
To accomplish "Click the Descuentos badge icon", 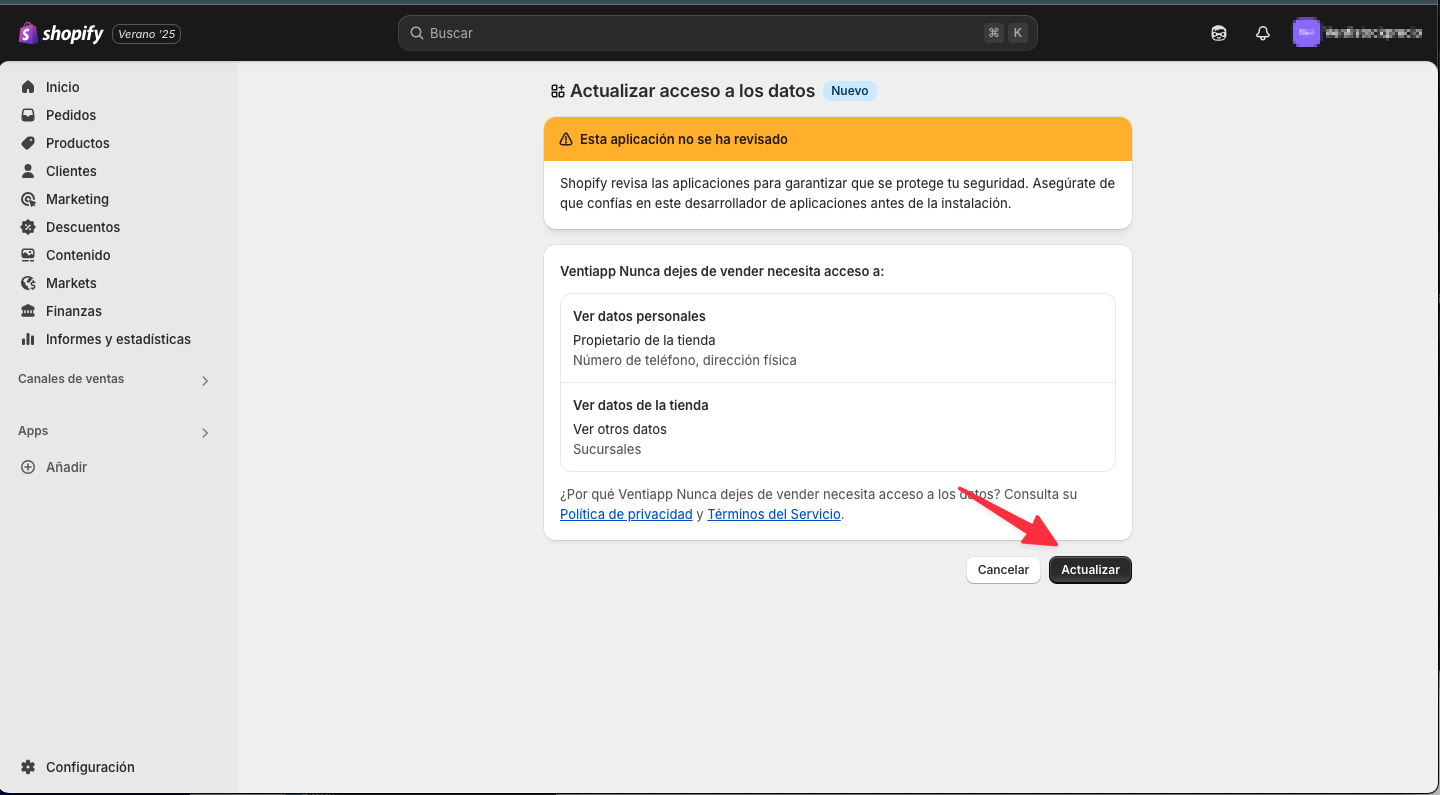I will point(28,227).
